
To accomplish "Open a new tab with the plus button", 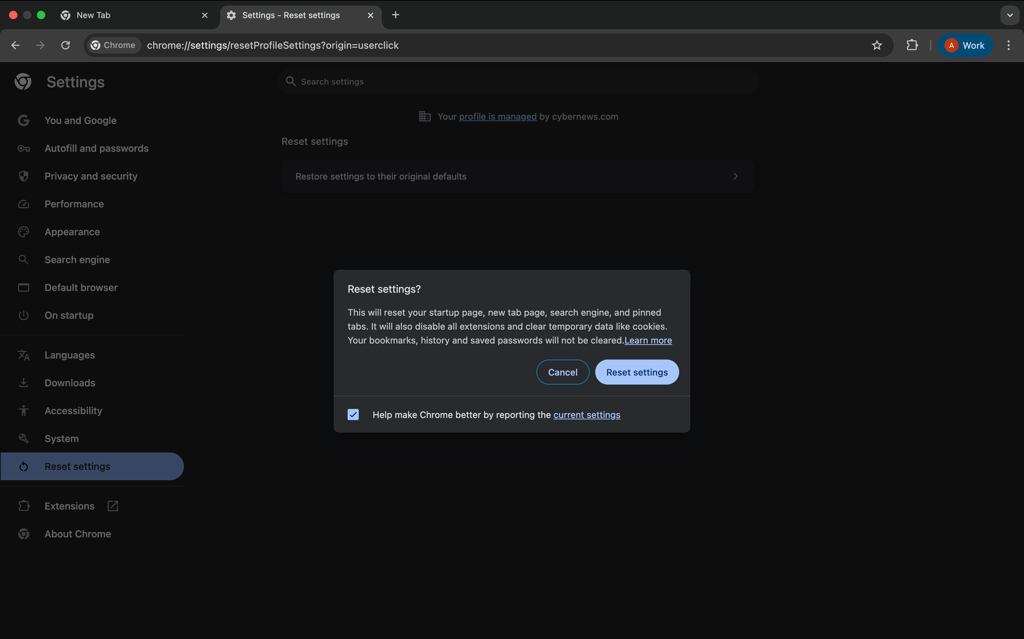I will (x=395, y=15).
